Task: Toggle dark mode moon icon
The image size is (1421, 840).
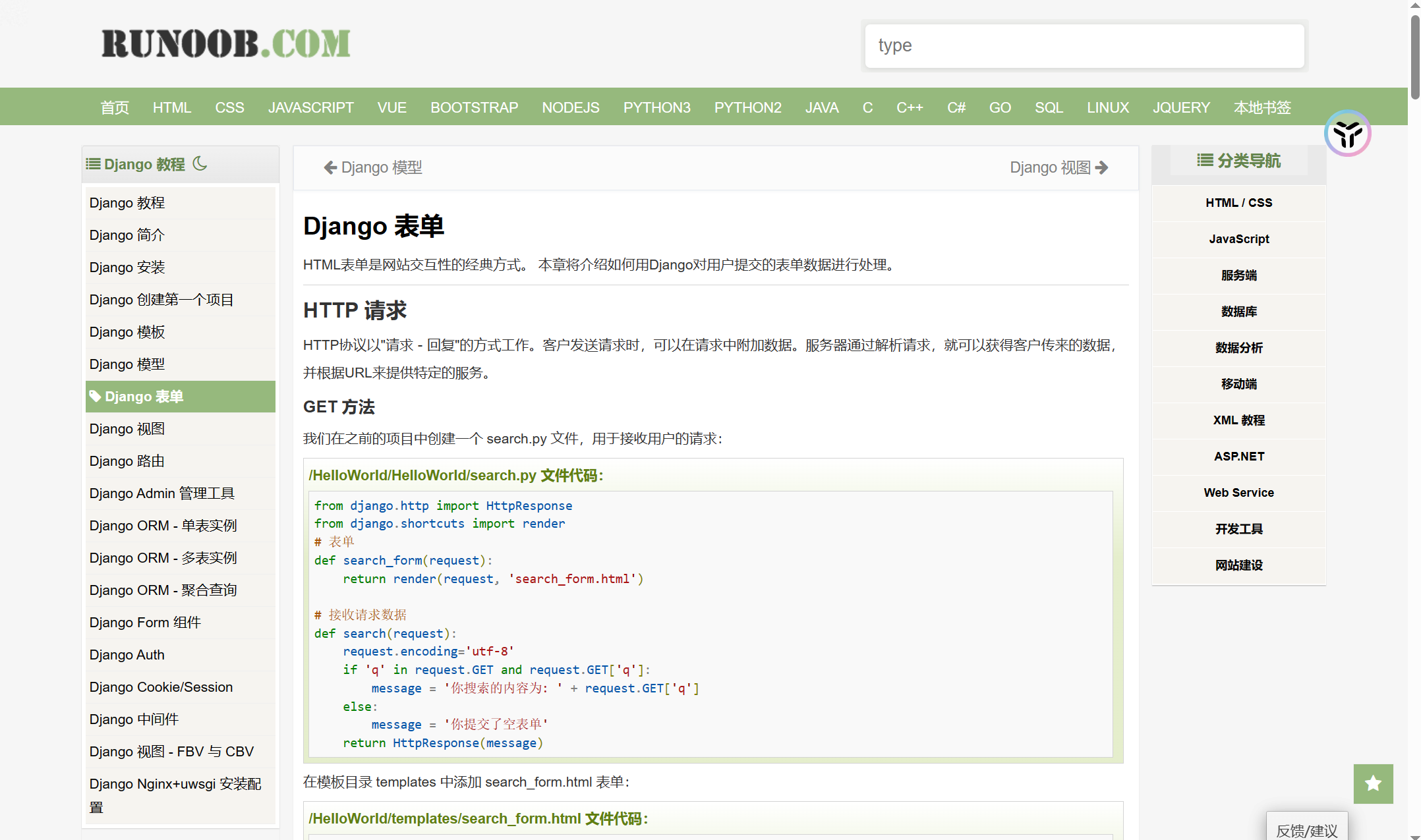Action: [x=200, y=163]
